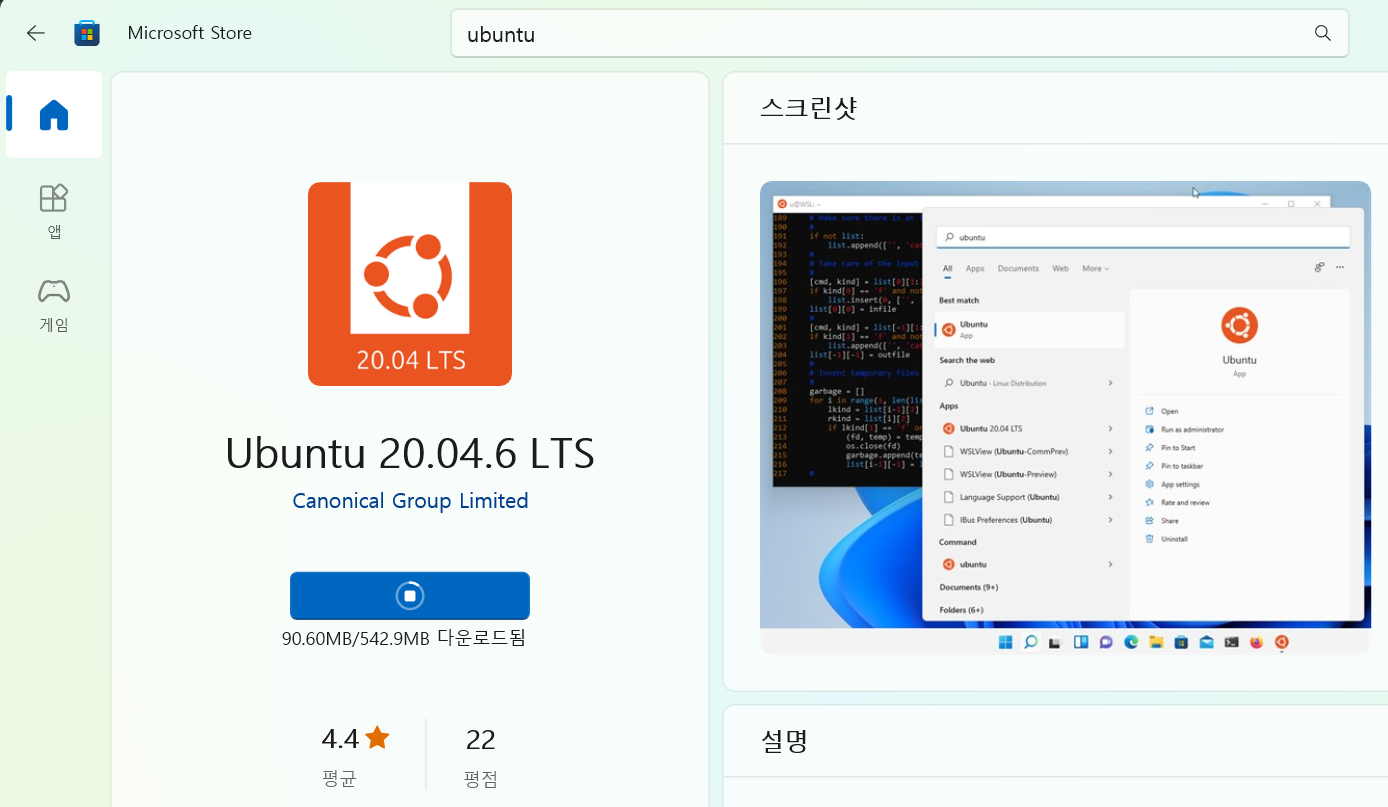Open the Home tab in sidebar
Viewport: 1388px width, 807px height.
(54, 115)
